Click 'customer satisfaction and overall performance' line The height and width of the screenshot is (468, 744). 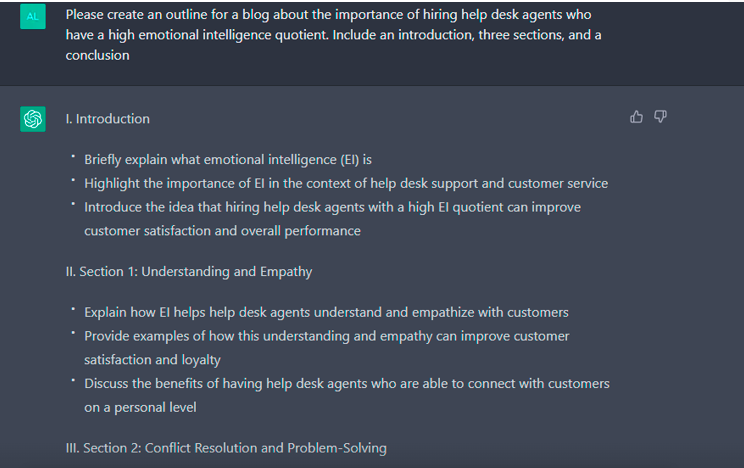[x=223, y=231]
